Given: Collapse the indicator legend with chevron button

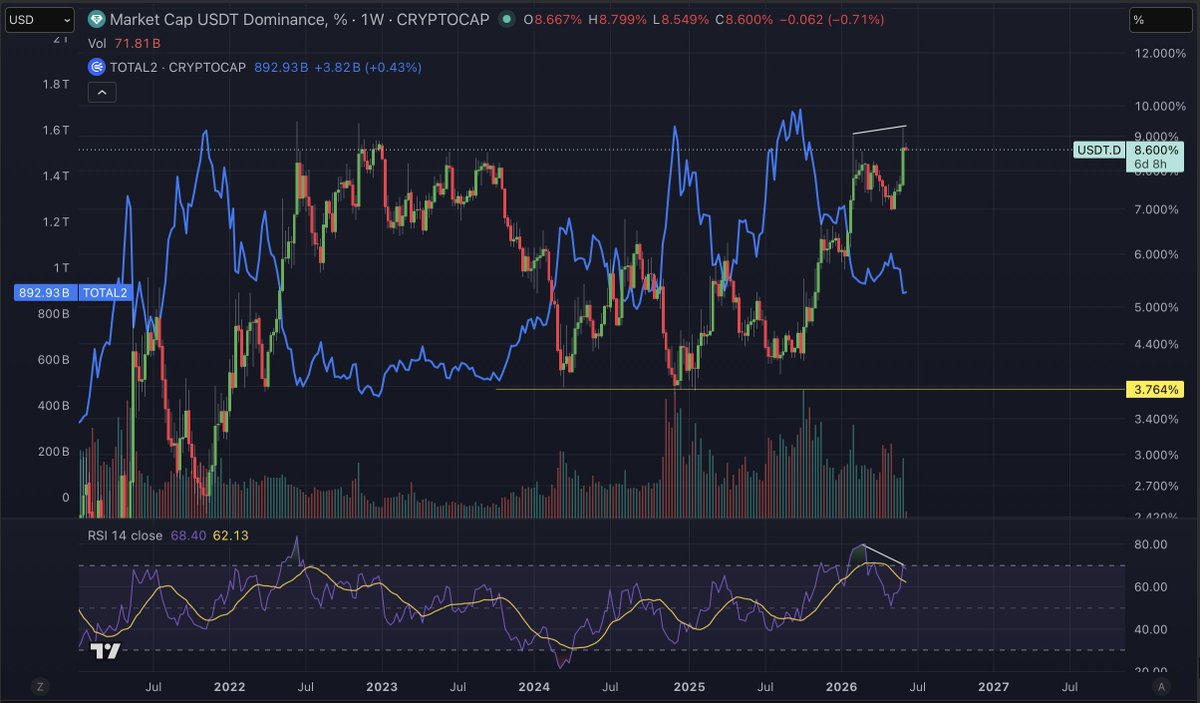Looking at the screenshot, I should click(103, 93).
